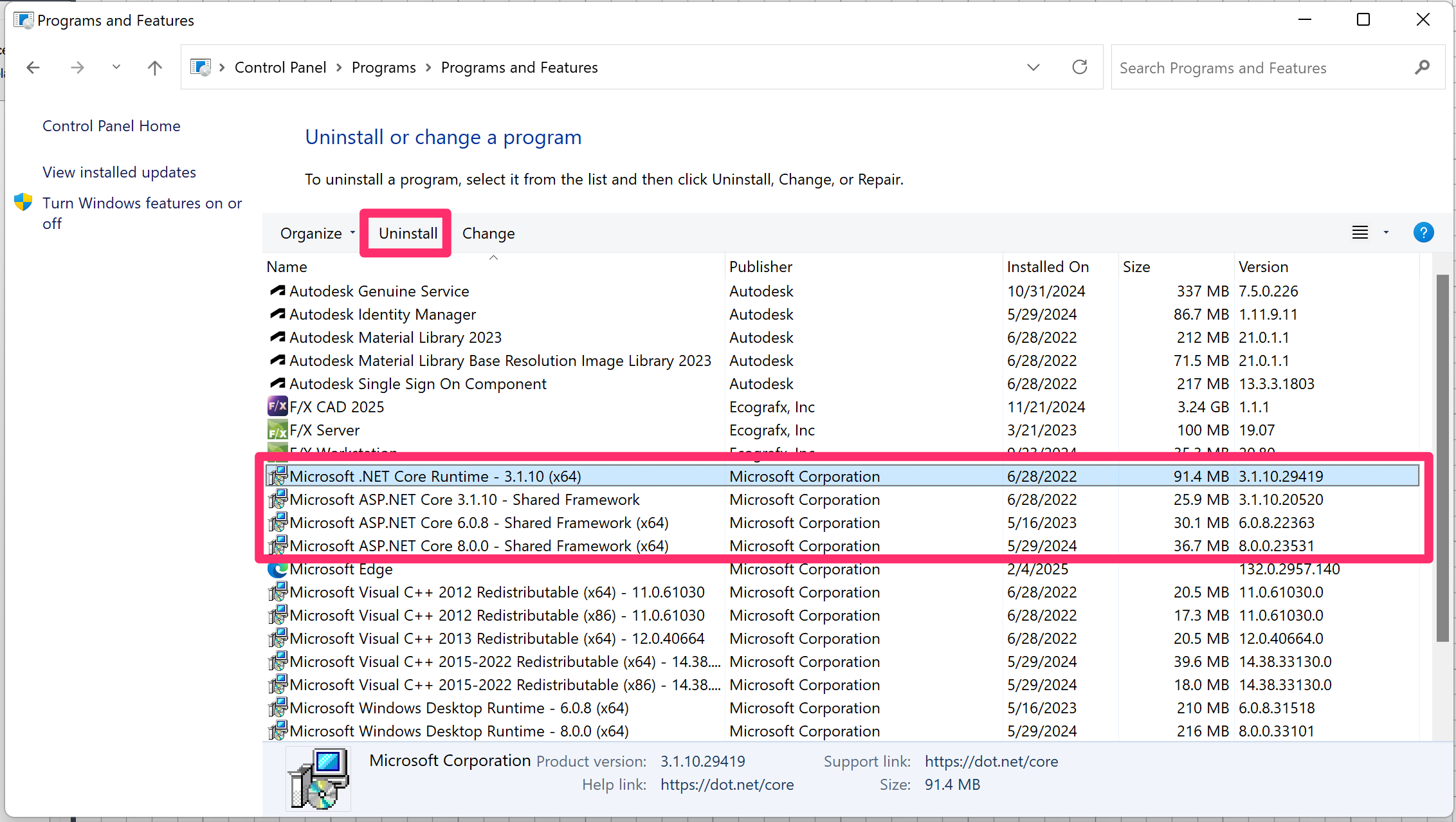Click the Uninstall button
Image resolution: width=1456 pixels, height=822 pixels.
pyautogui.click(x=408, y=233)
